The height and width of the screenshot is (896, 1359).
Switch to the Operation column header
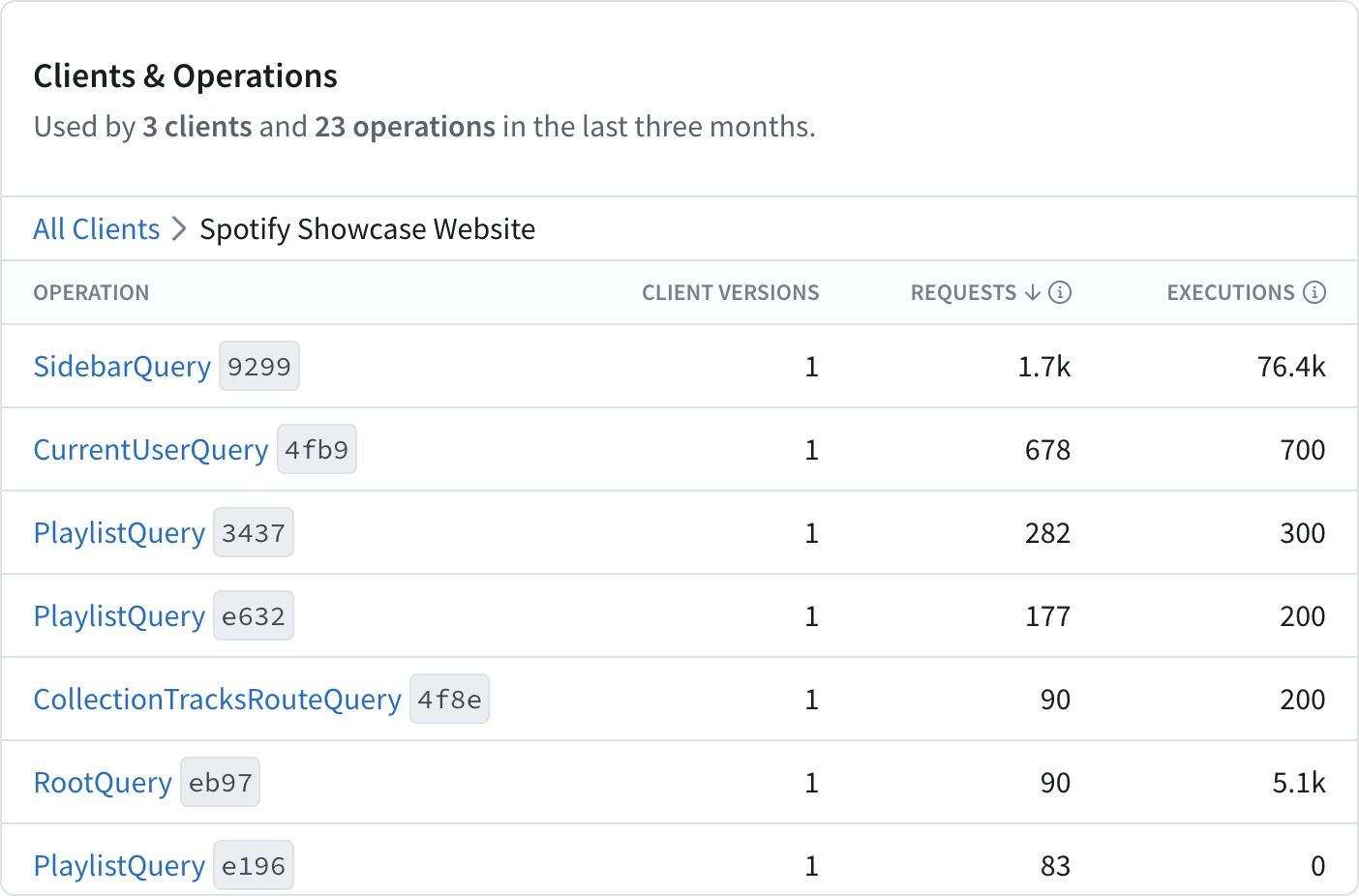[91, 292]
